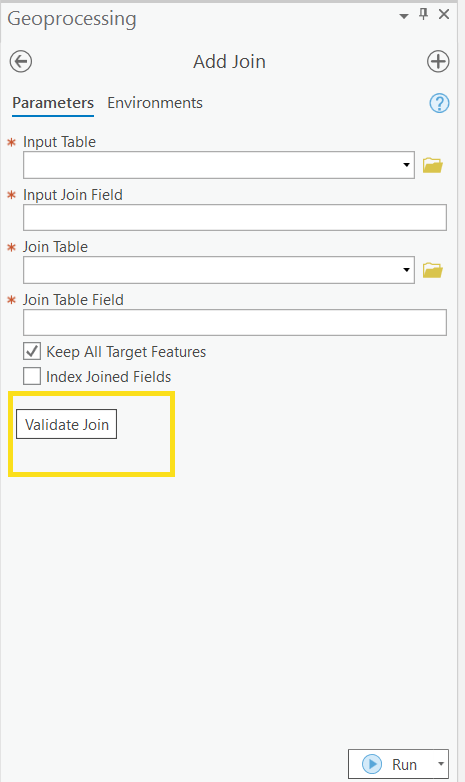Open the Run button dropdown arrow
Screen dimensions: 465x782
click(441, 764)
